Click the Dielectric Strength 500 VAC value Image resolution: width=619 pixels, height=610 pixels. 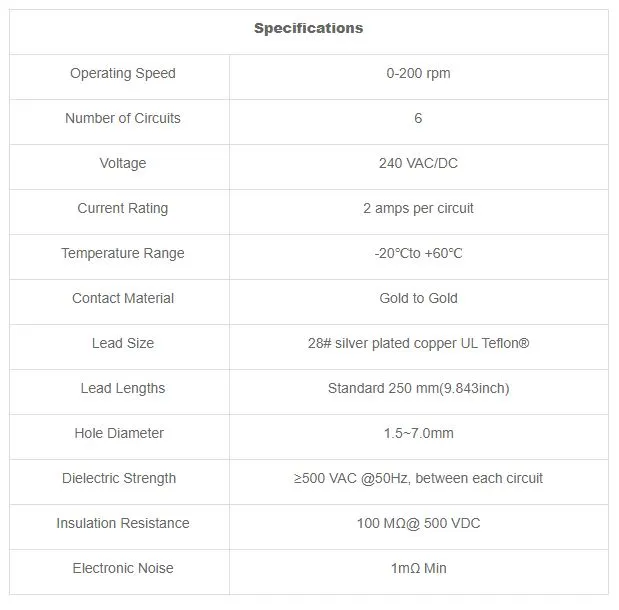click(x=418, y=478)
